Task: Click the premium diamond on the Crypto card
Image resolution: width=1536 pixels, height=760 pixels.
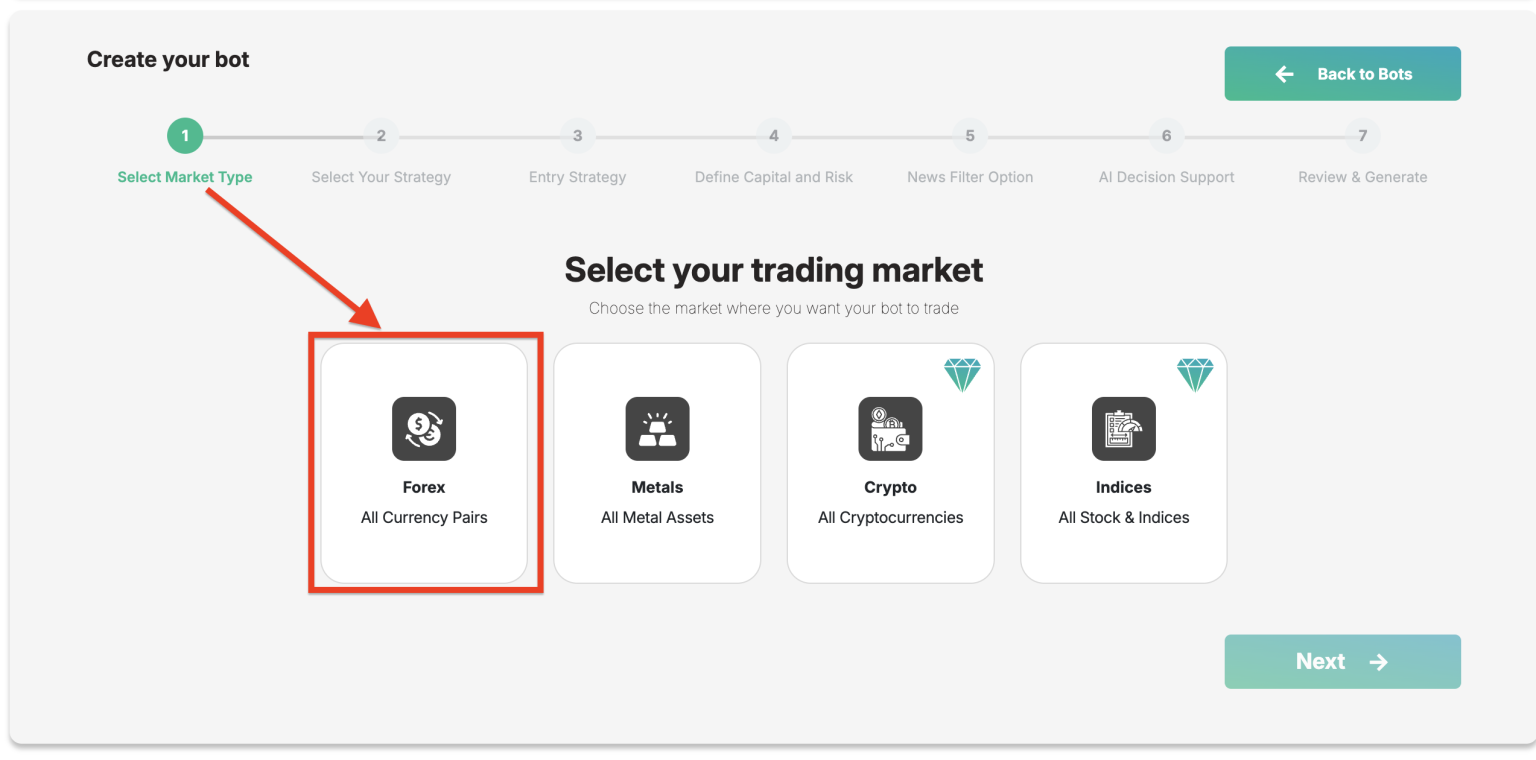Action: (962, 374)
